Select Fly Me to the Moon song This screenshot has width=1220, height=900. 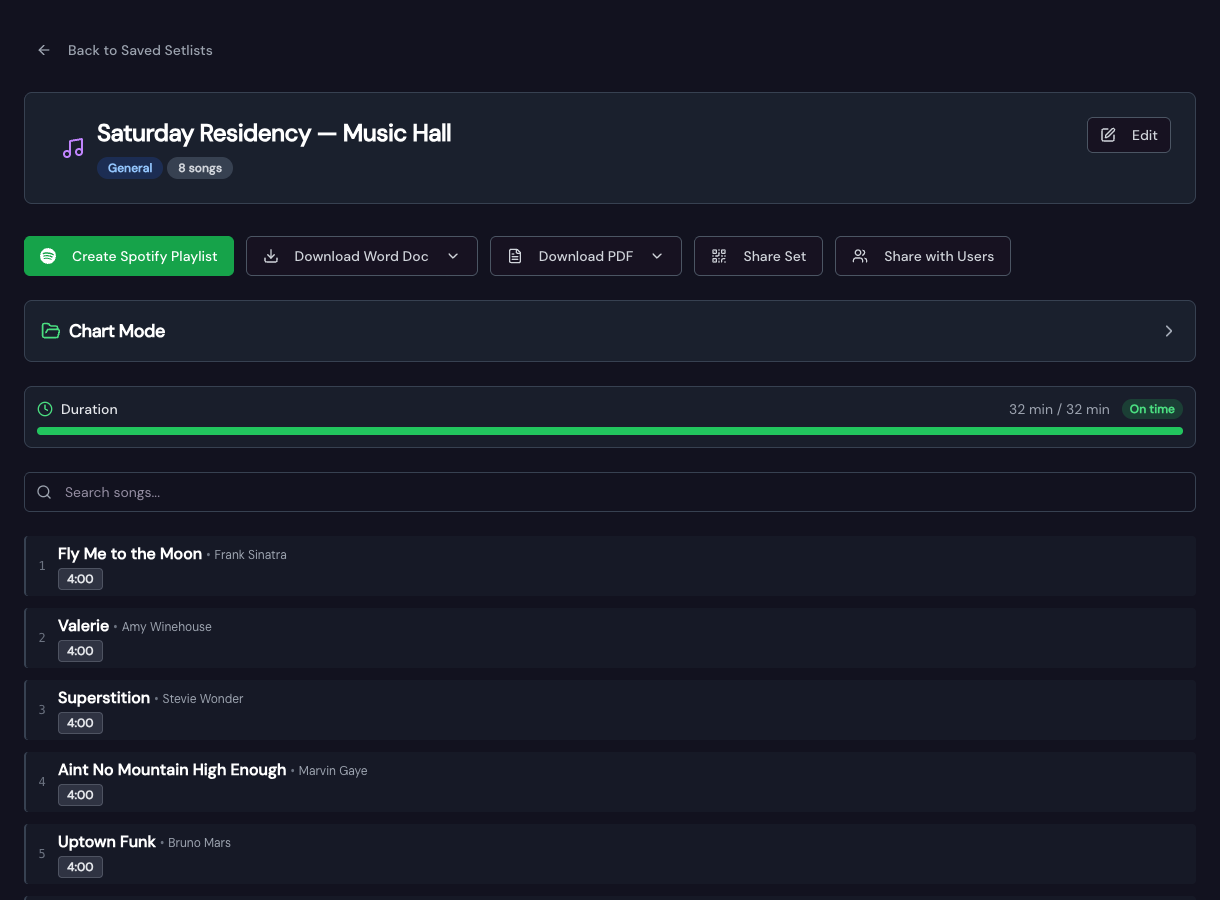coord(610,566)
